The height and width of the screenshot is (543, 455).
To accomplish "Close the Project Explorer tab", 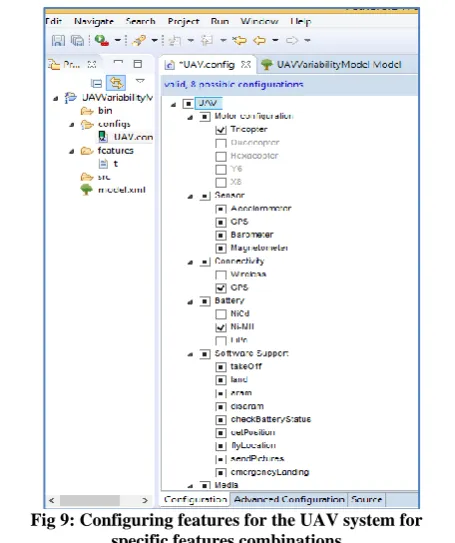I will tap(92, 64).
